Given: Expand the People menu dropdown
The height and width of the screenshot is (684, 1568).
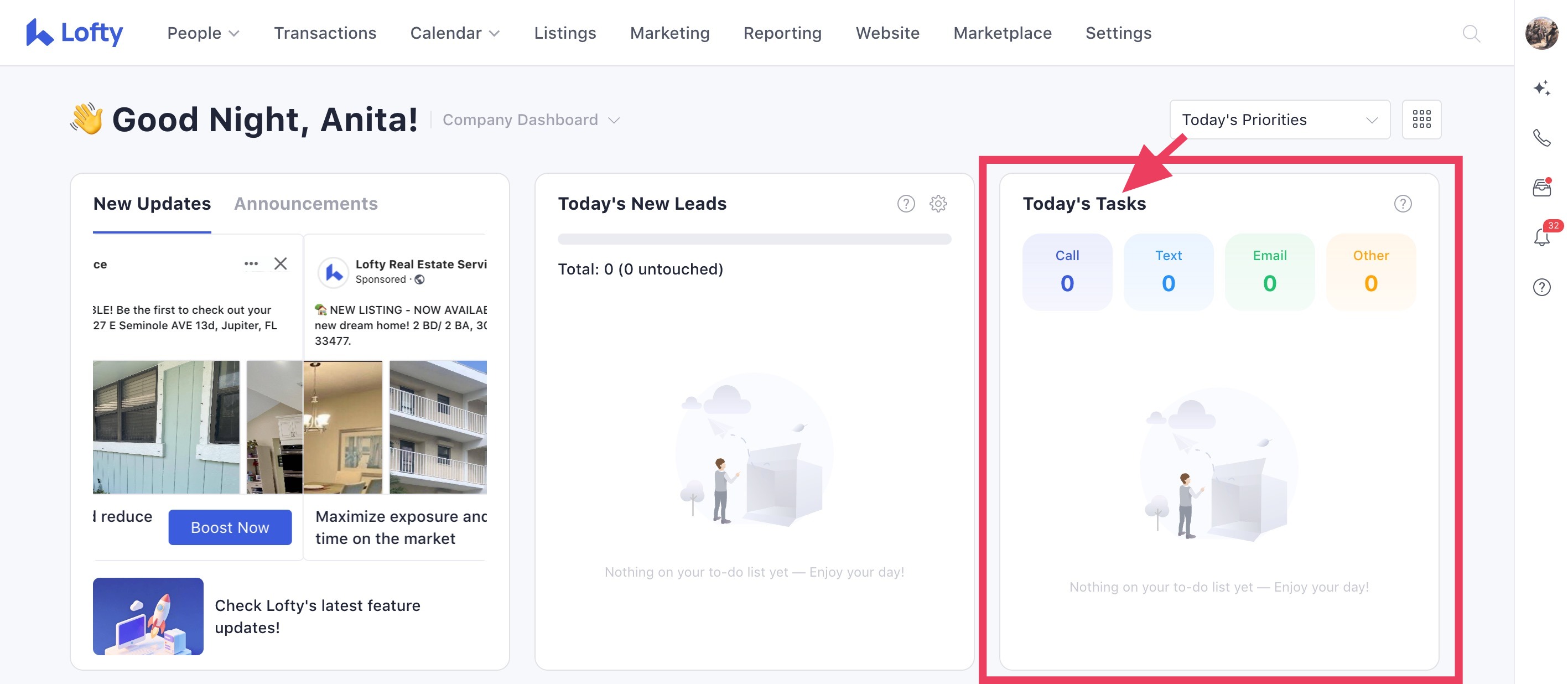Looking at the screenshot, I should pos(203,33).
